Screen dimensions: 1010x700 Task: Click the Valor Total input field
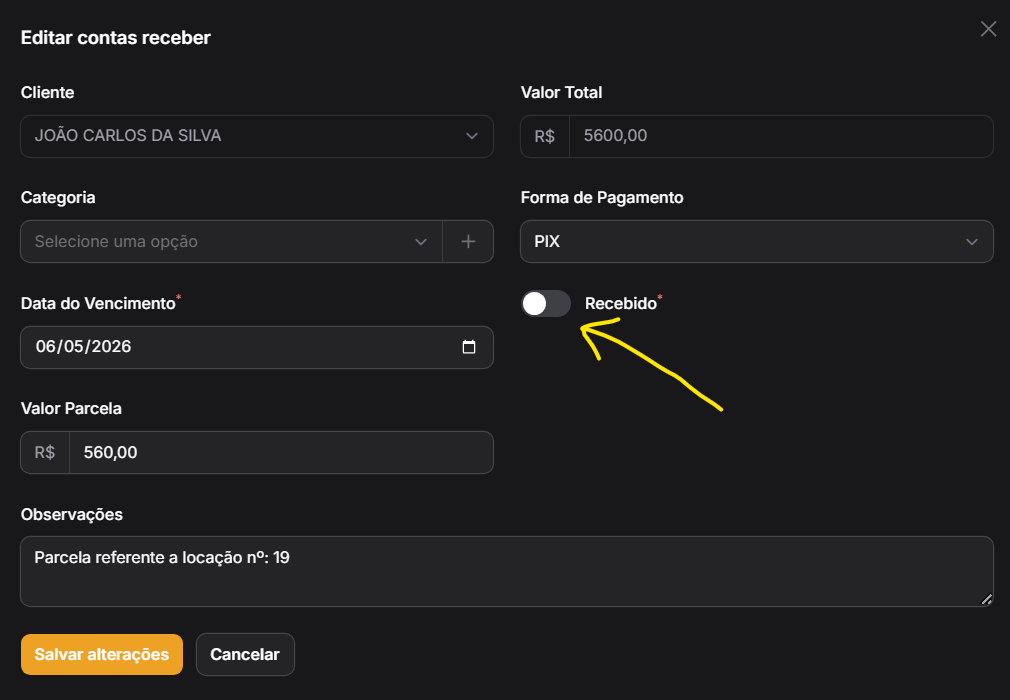(x=781, y=136)
